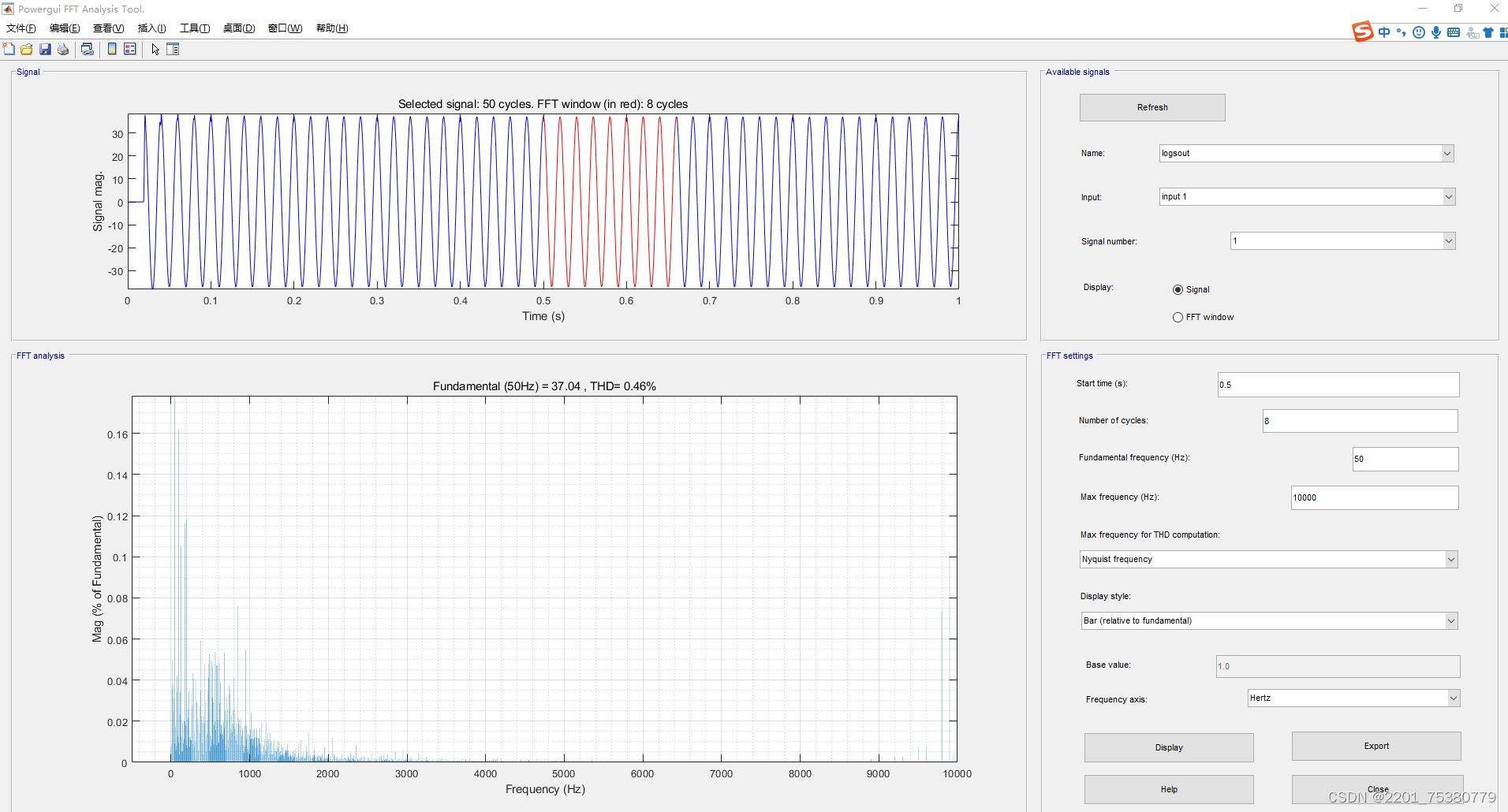Click the New Figure toolbar icon
The width and height of the screenshot is (1508, 812).
[9, 49]
